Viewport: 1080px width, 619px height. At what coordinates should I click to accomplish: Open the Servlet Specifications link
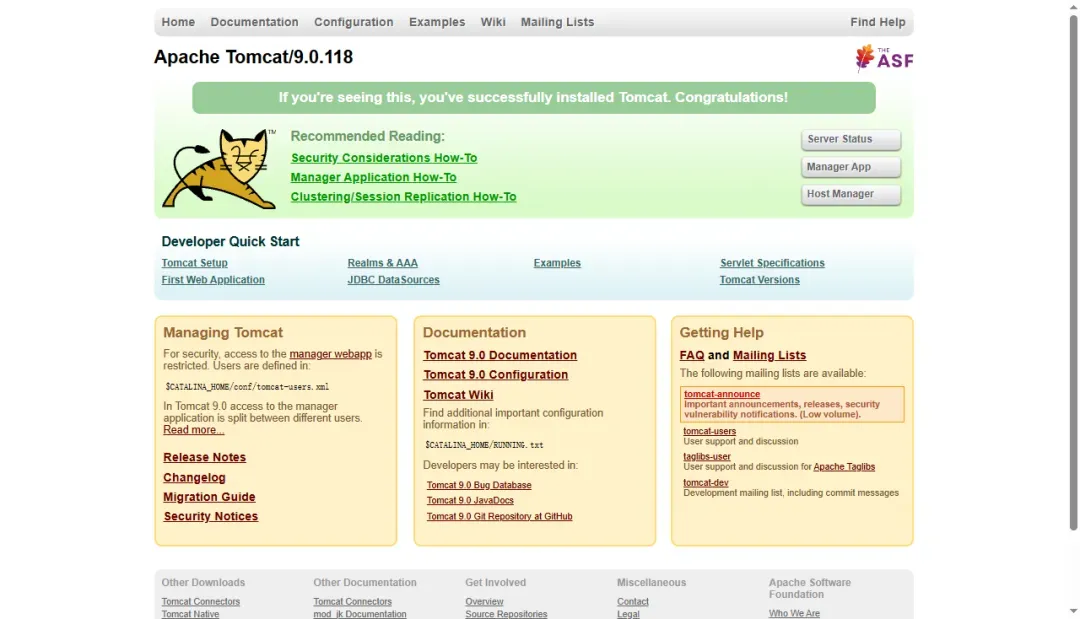pos(772,263)
